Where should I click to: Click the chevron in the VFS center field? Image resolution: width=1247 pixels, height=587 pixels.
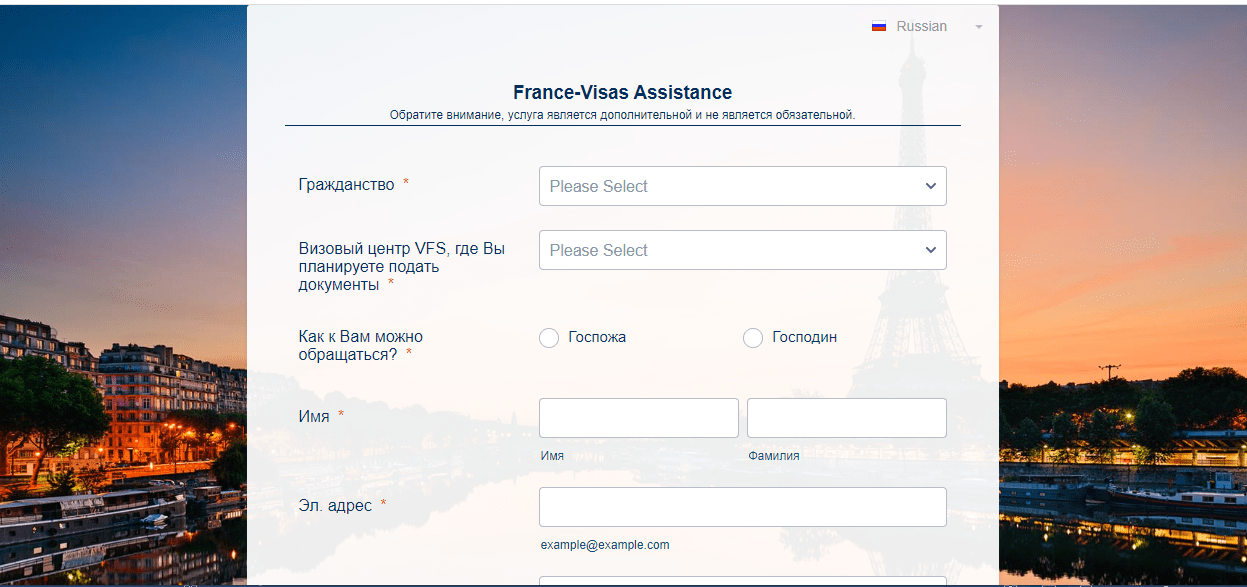[x=931, y=250]
